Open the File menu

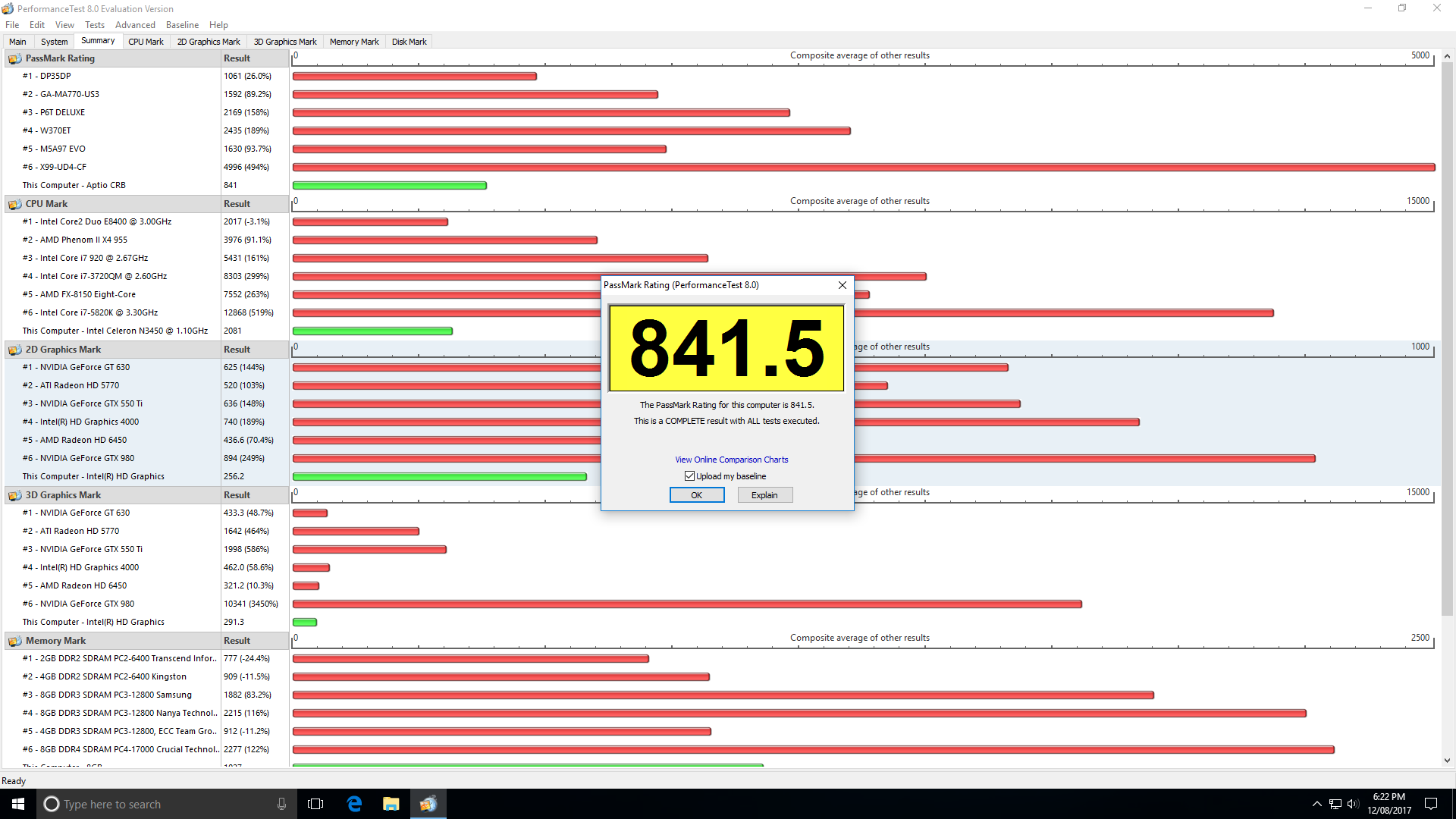coord(12,25)
